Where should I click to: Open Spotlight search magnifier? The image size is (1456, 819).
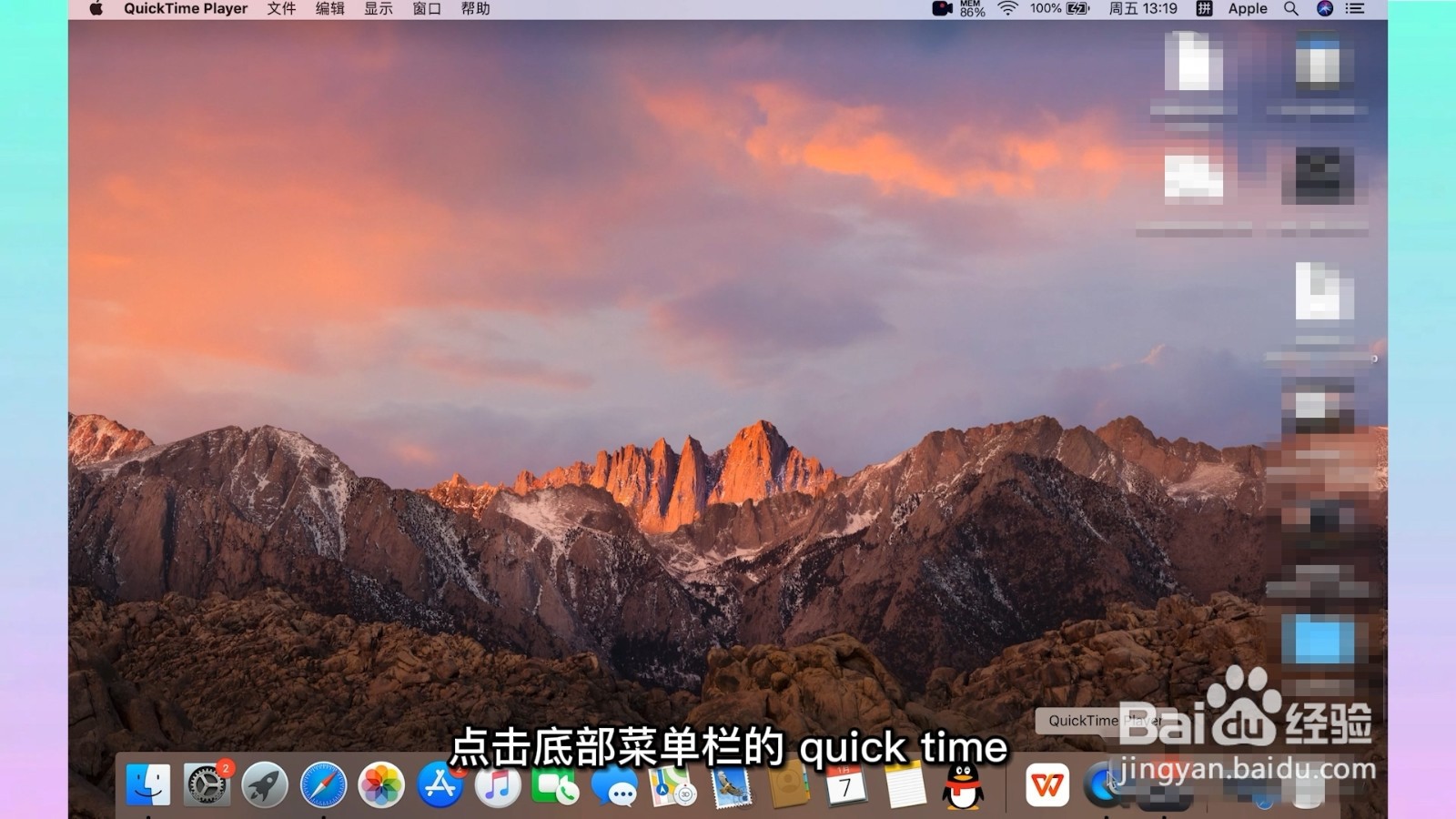[1290, 9]
